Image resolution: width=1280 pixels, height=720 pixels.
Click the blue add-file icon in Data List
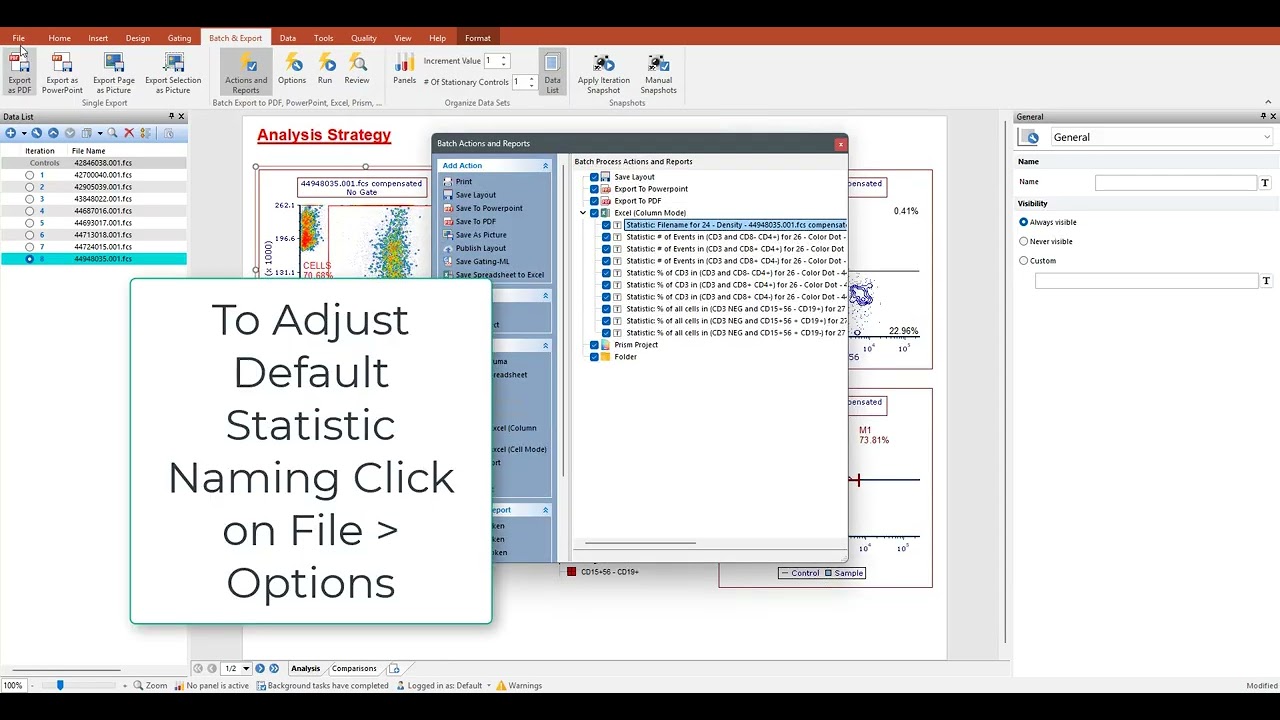10,133
